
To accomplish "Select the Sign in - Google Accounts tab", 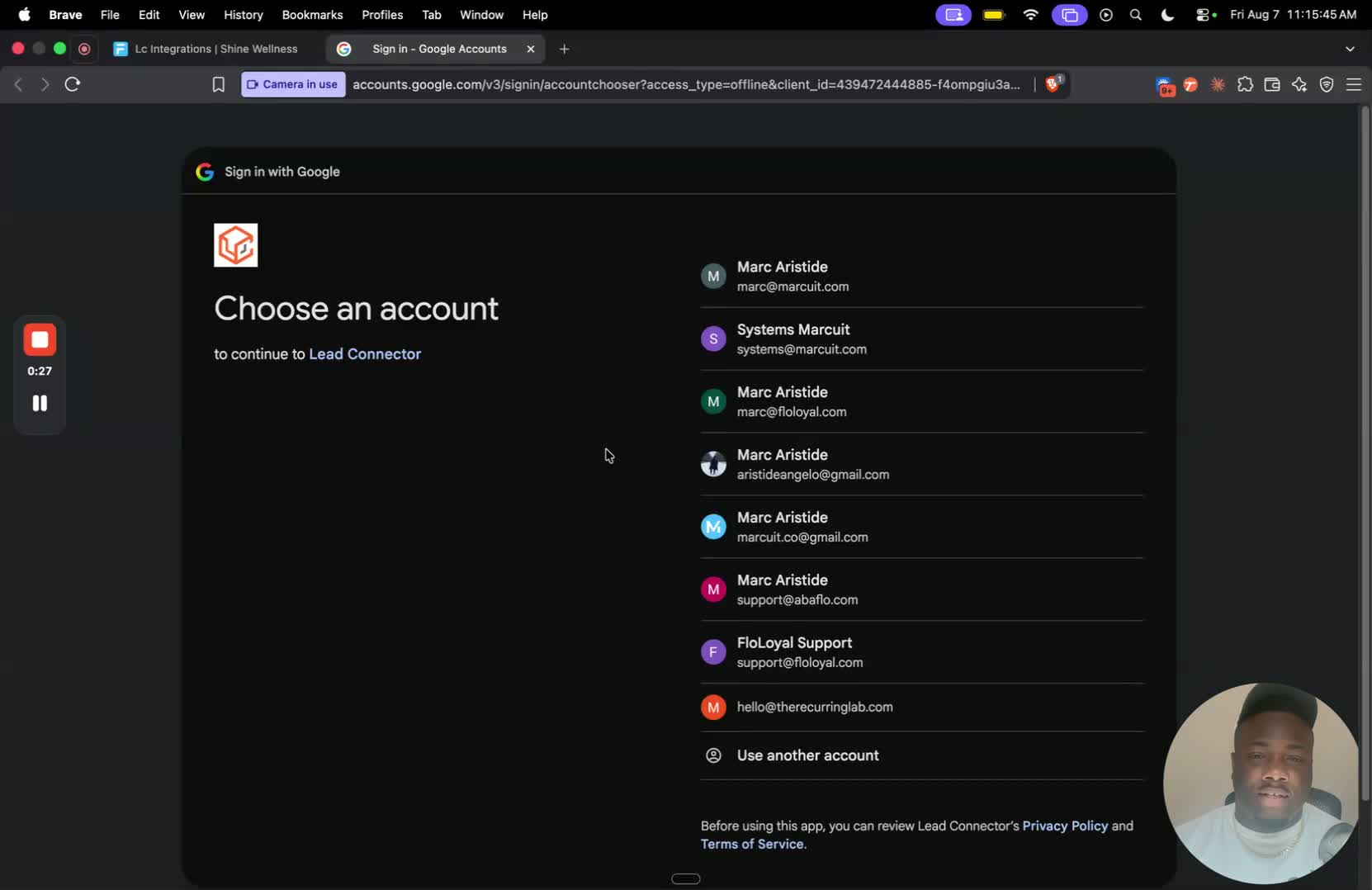I will coord(435,49).
